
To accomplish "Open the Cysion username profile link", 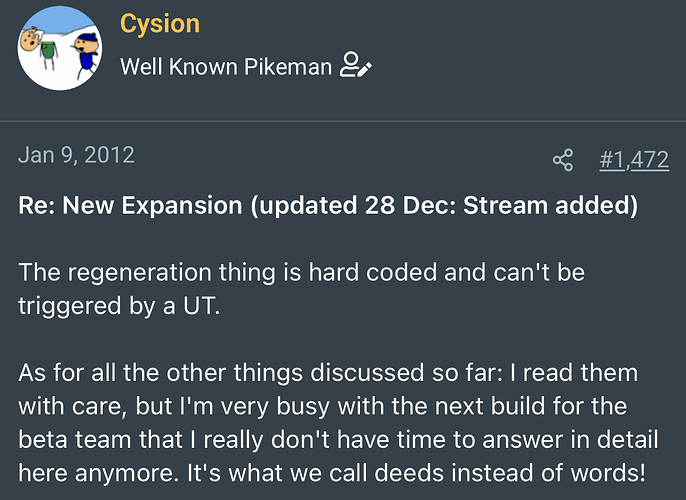I will click(x=160, y=23).
